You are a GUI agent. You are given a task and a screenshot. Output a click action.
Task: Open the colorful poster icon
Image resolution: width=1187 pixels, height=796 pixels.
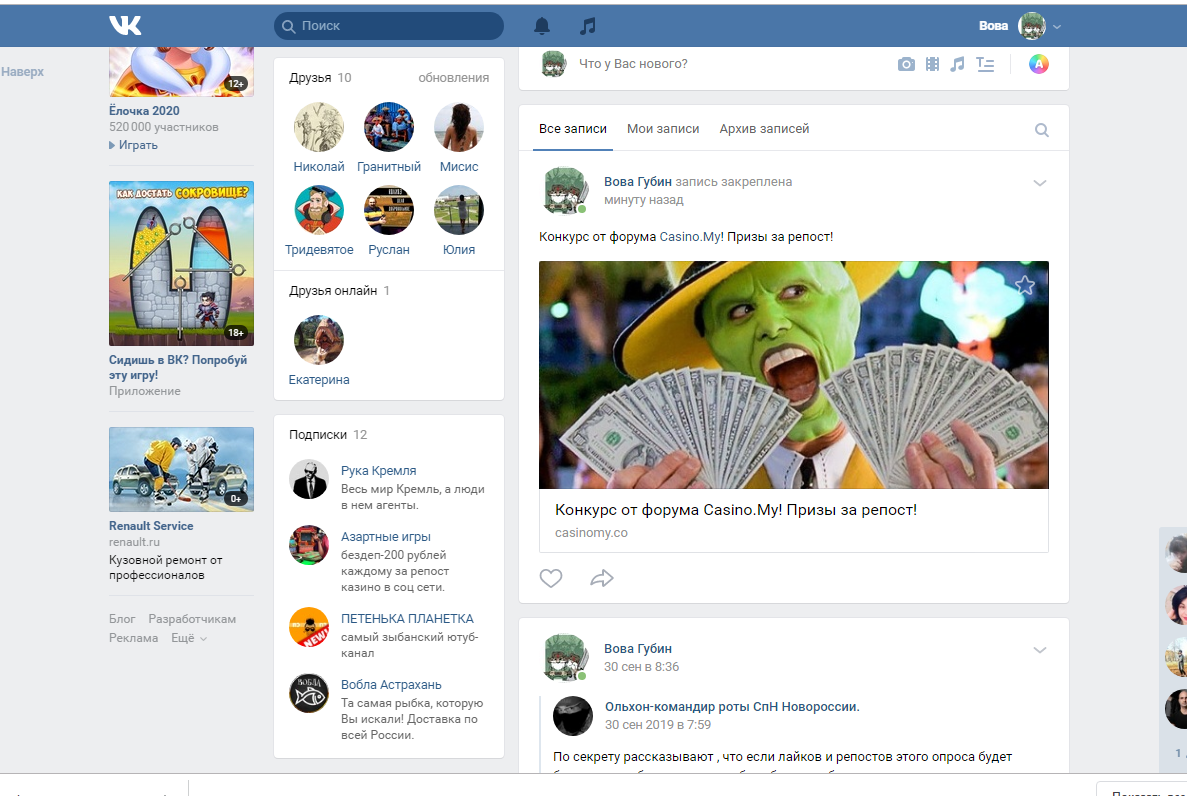tap(1039, 64)
